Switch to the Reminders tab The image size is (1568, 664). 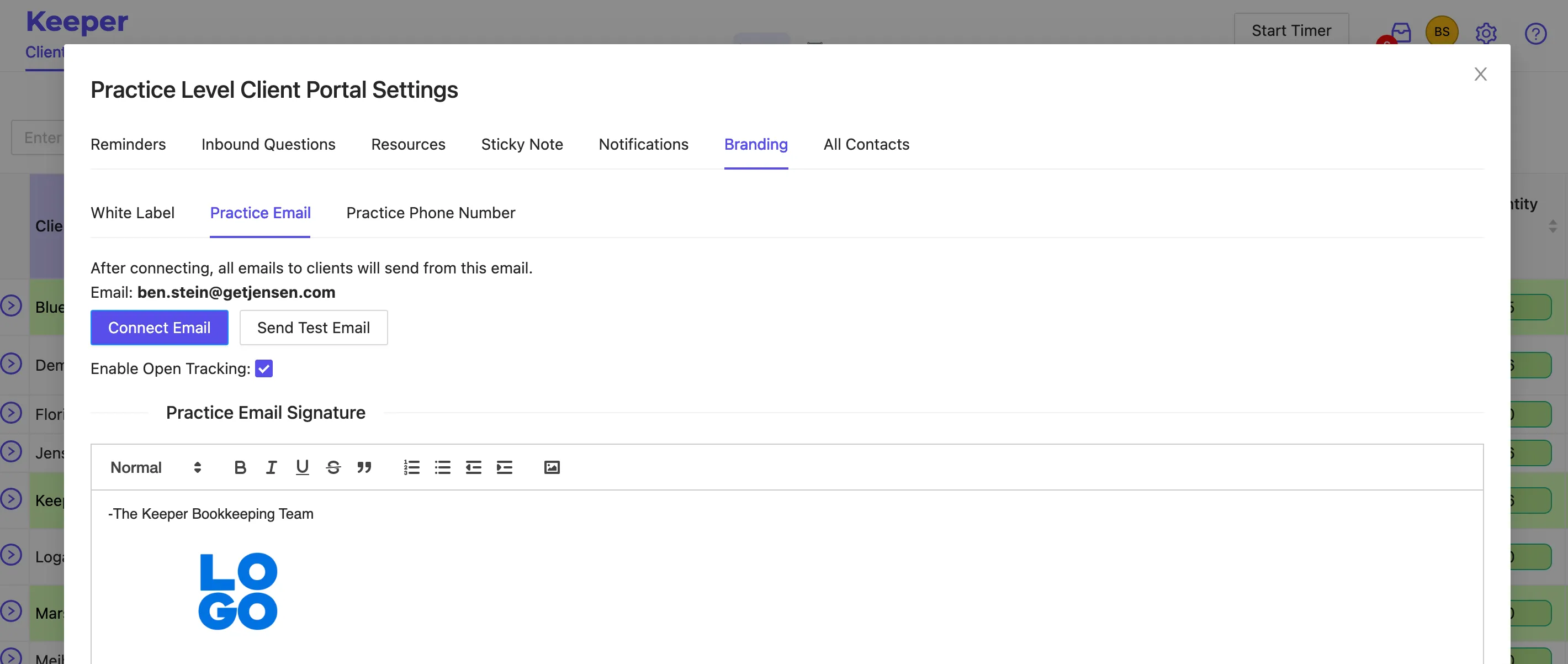pyautogui.click(x=128, y=144)
